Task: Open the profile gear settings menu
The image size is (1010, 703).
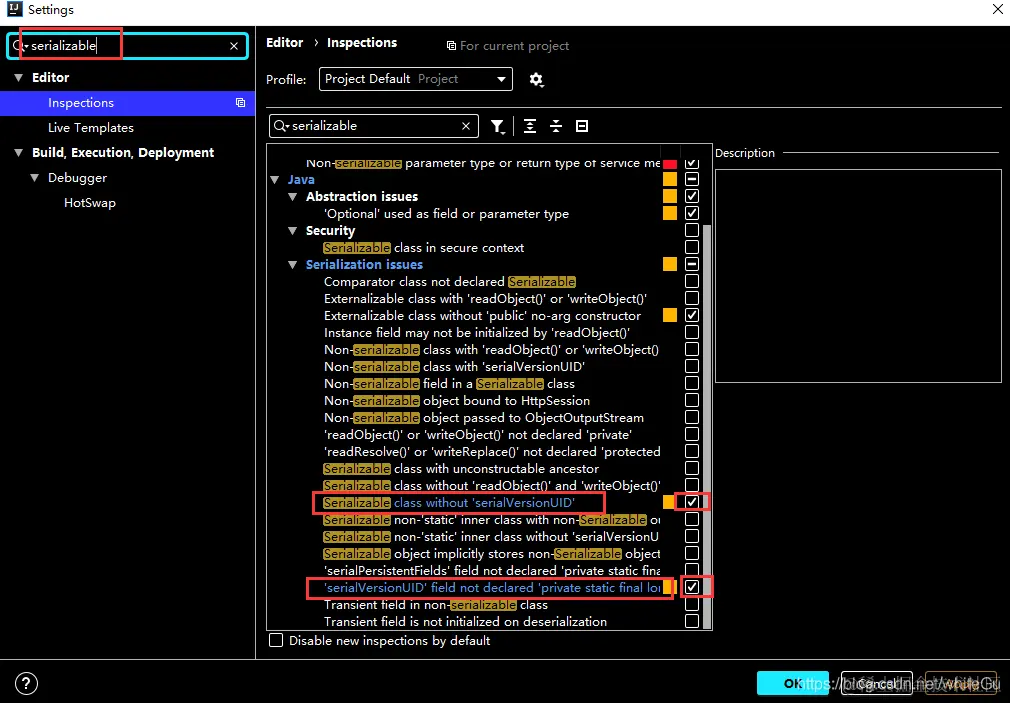Action: [536, 80]
